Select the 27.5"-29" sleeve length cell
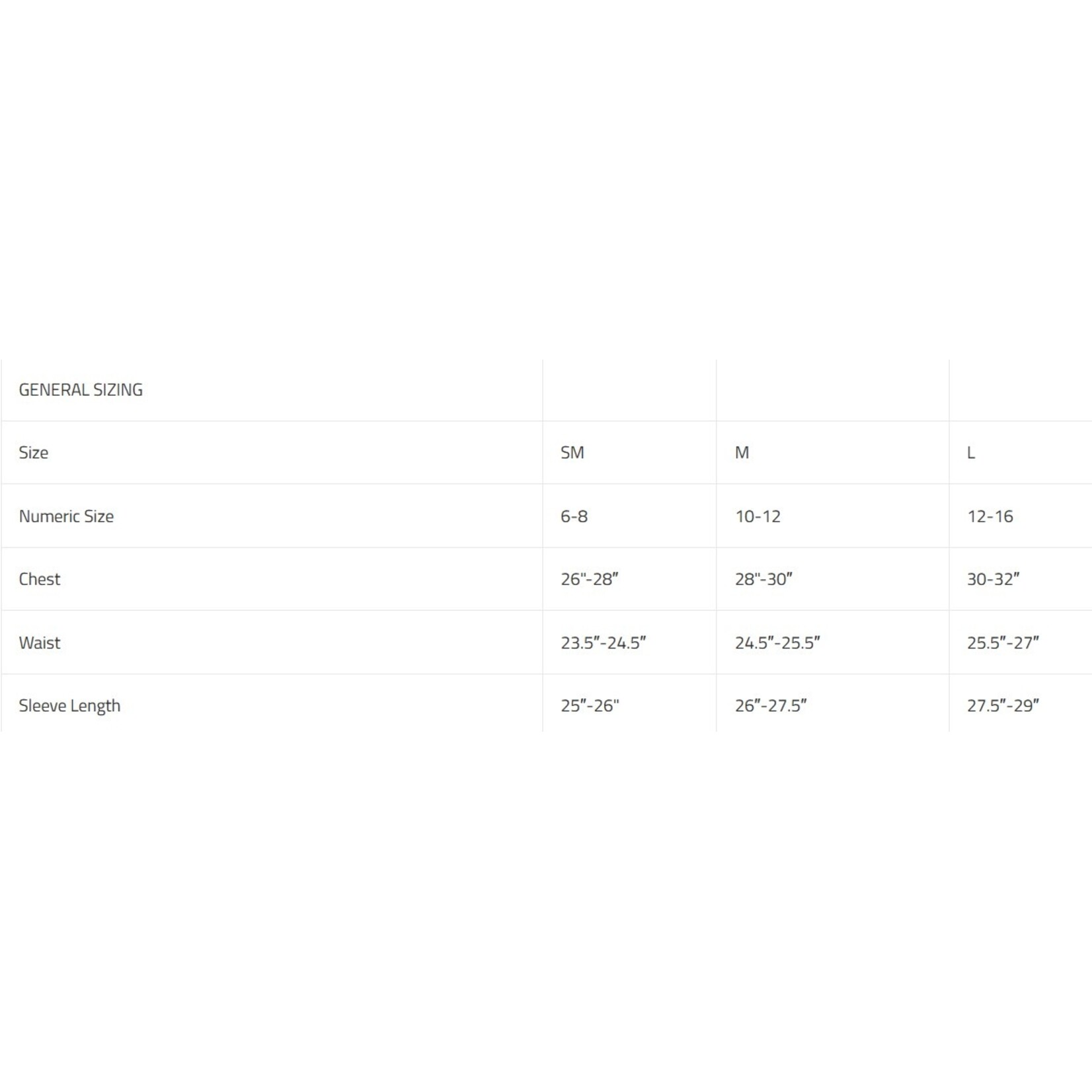Viewport: 1092px width, 1092px height. click(1003, 706)
